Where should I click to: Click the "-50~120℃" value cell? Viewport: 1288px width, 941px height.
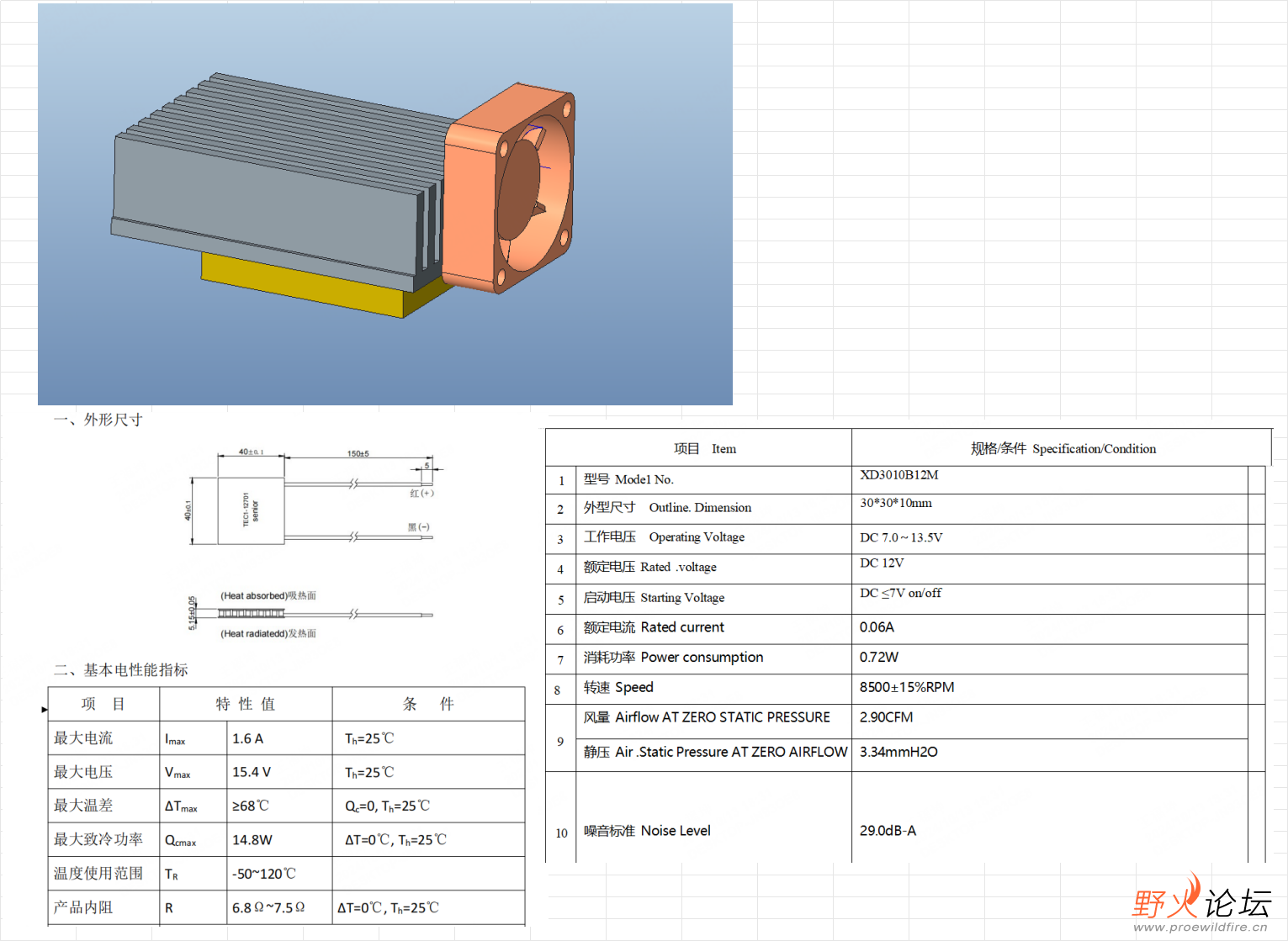point(279,874)
